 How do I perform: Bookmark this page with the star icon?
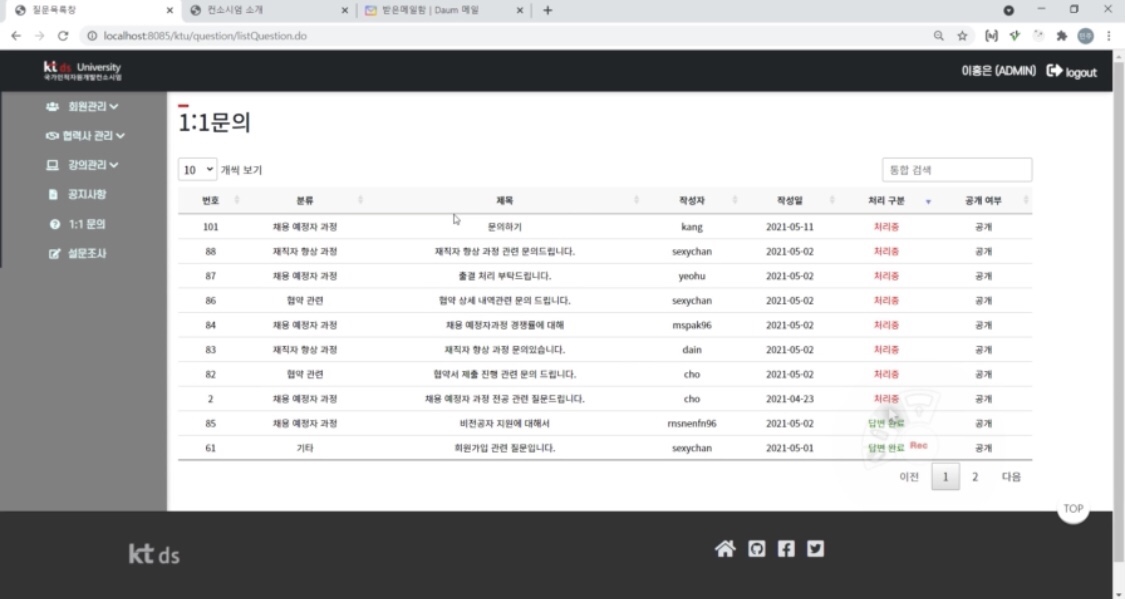(x=962, y=36)
